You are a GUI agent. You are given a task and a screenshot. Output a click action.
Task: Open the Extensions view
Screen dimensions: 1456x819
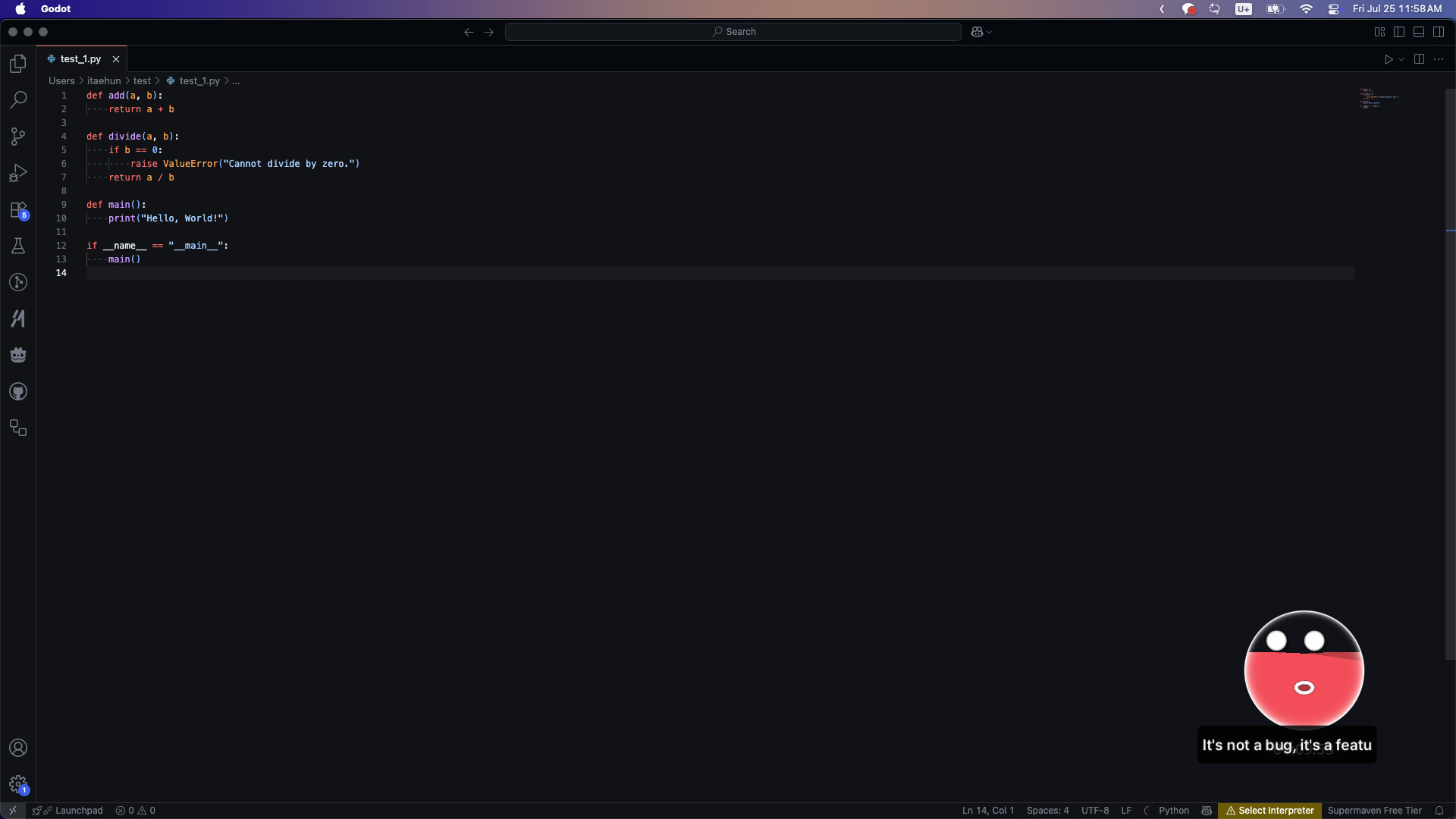click(x=18, y=210)
